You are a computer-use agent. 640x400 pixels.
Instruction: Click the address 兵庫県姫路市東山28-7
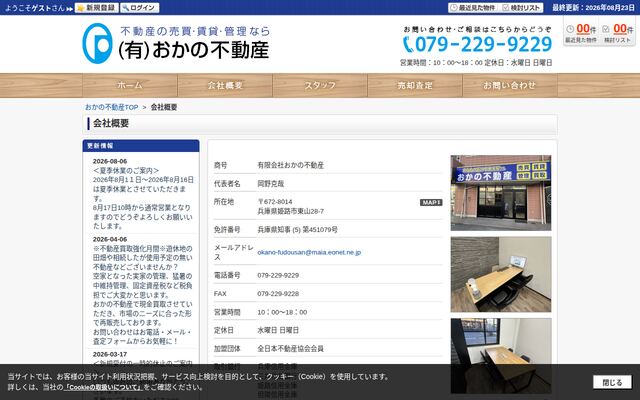[x=291, y=211]
